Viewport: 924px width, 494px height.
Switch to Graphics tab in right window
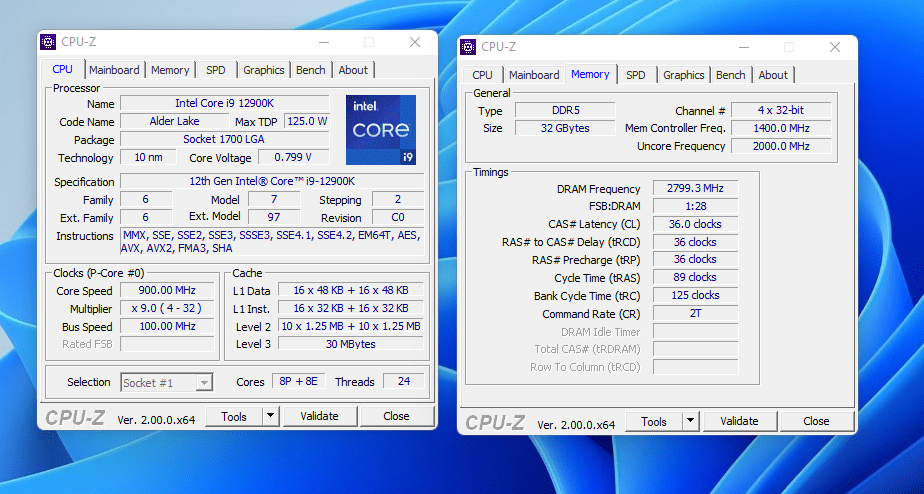(684, 75)
